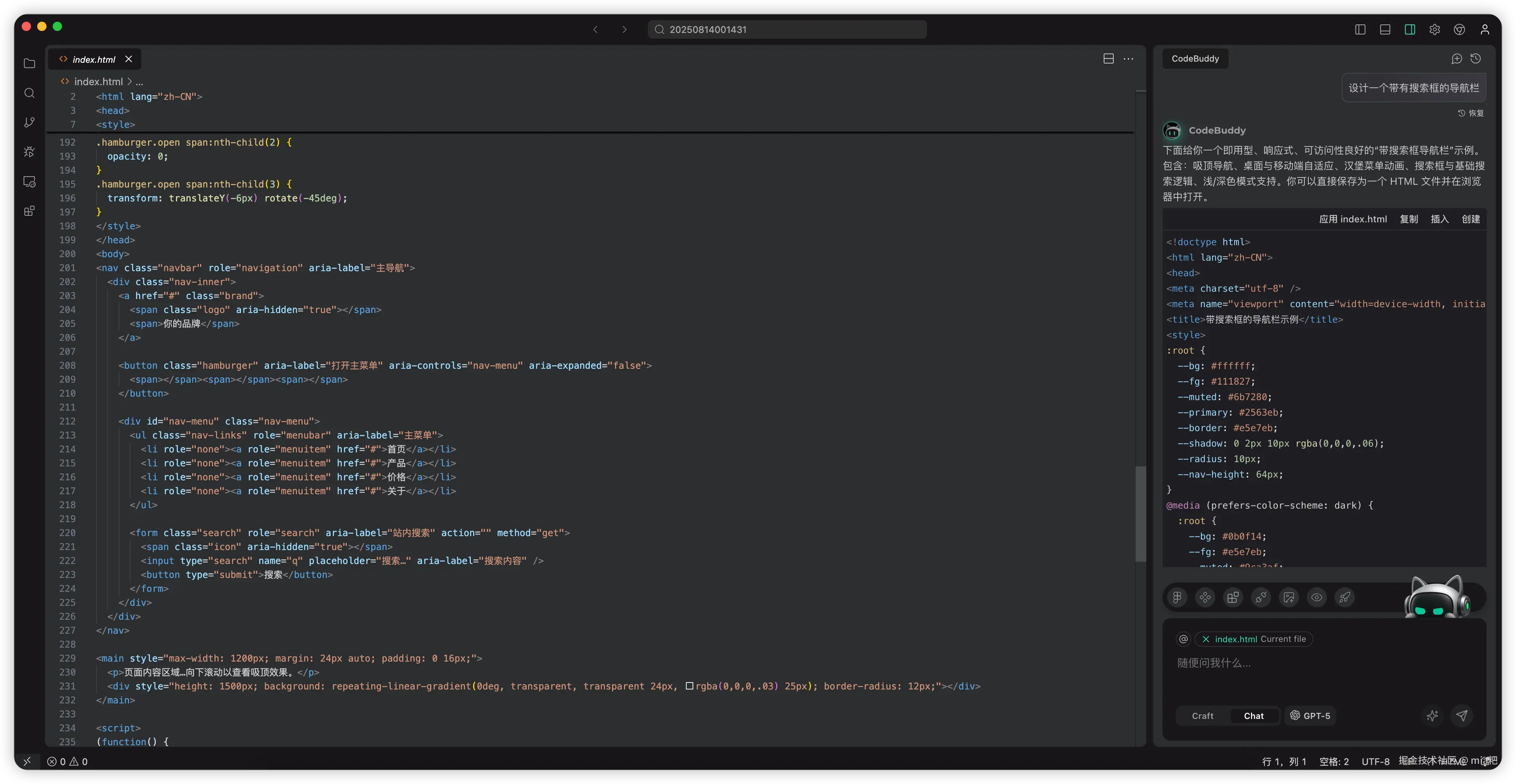The width and height of the screenshot is (1516, 784).
Task: Open the Search icon in activity bar
Action: [29, 93]
